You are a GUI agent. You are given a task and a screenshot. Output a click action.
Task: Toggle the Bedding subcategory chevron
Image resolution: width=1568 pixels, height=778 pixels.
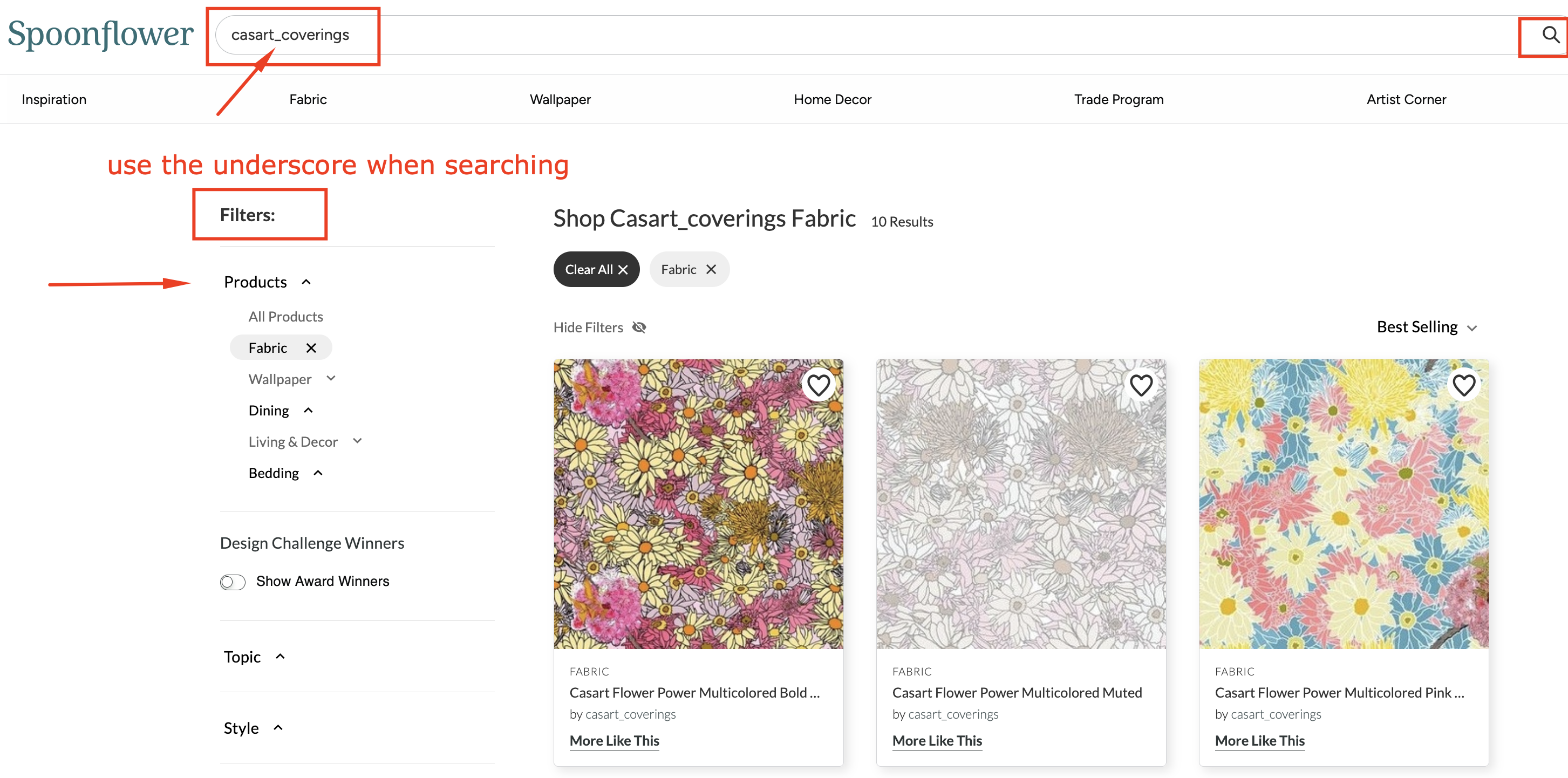318,473
